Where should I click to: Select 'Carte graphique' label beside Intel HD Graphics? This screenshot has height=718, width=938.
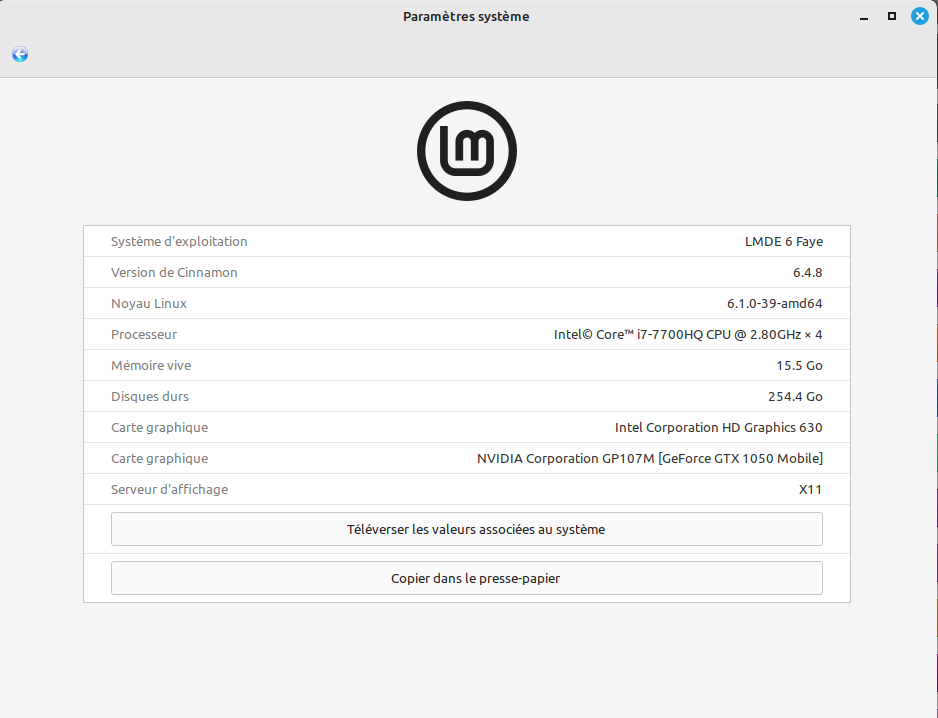(160, 427)
